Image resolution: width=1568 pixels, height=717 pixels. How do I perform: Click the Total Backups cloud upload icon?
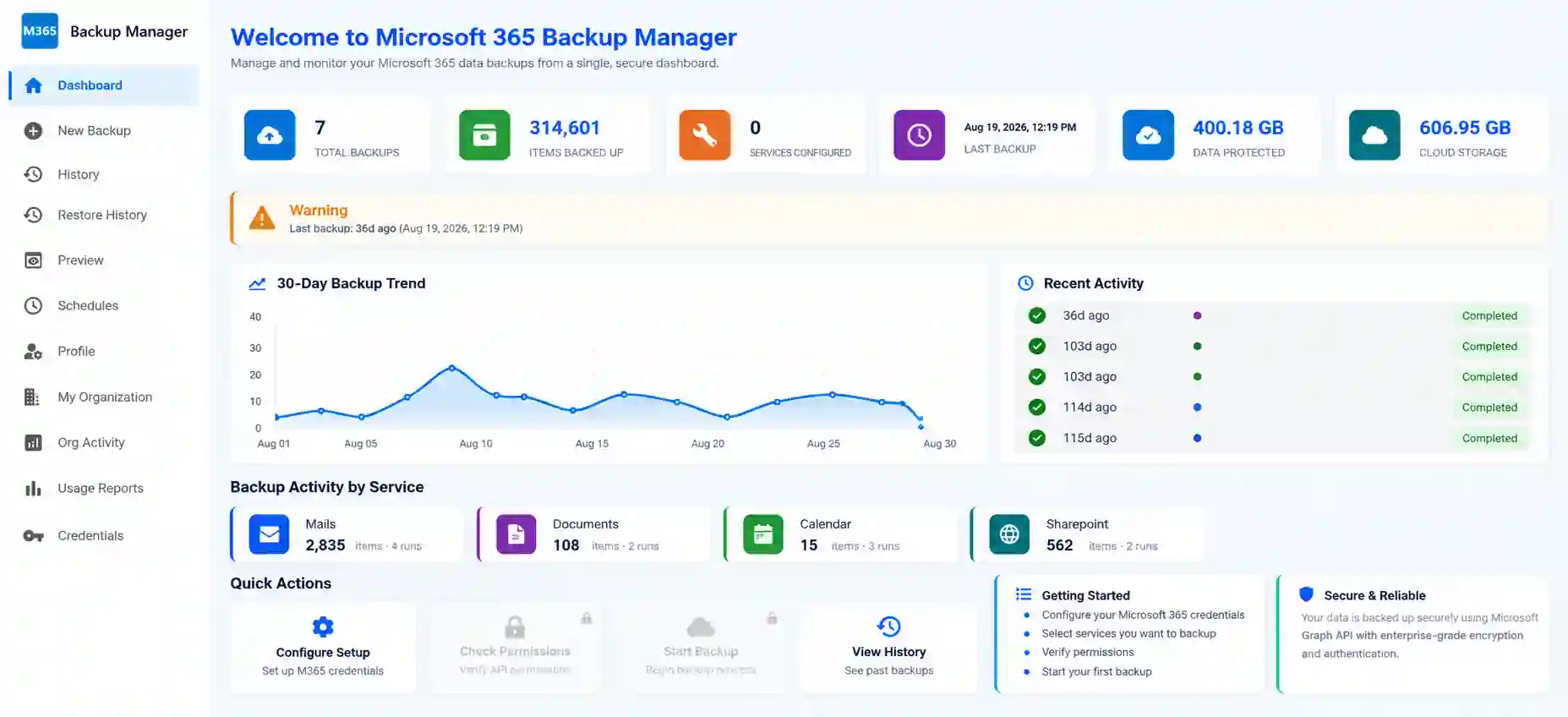(x=270, y=135)
